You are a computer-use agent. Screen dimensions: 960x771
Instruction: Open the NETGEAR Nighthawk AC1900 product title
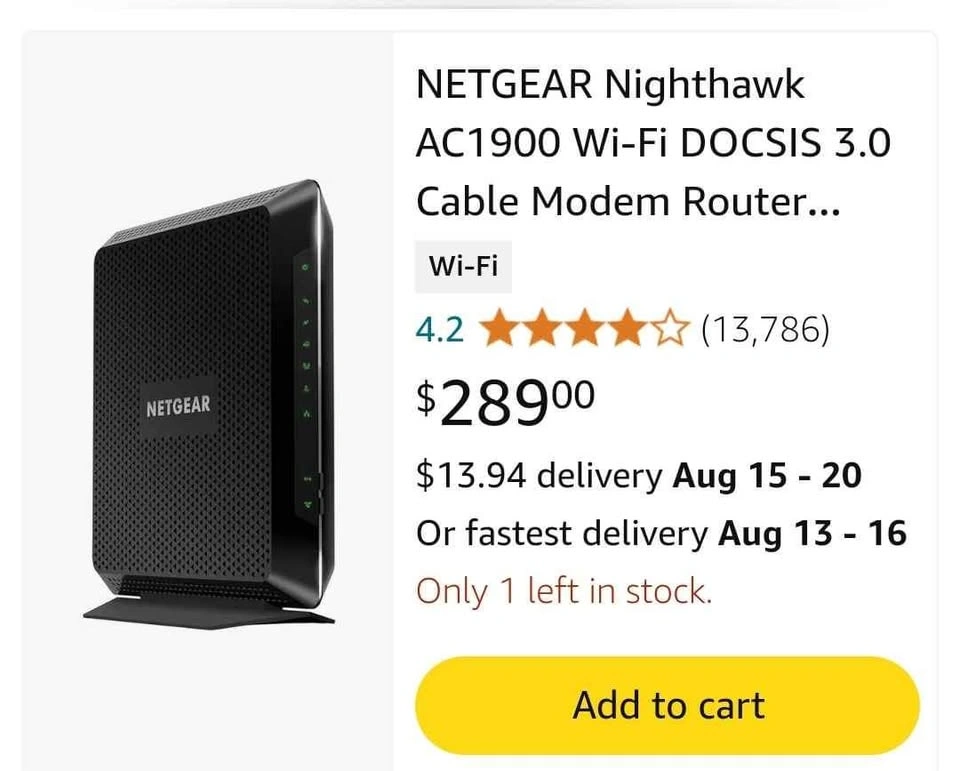(653, 143)
